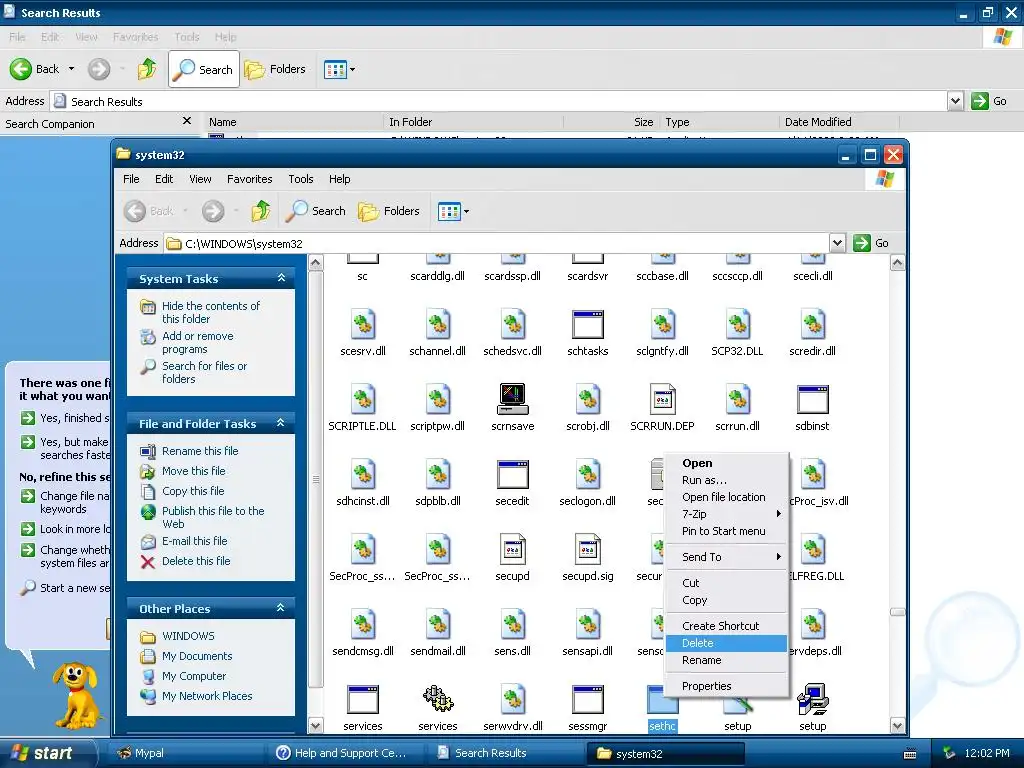Select Create Shortcut in context menu
Image resolution: width=1024 pixels, height=768 pixels.
[726, 626]
